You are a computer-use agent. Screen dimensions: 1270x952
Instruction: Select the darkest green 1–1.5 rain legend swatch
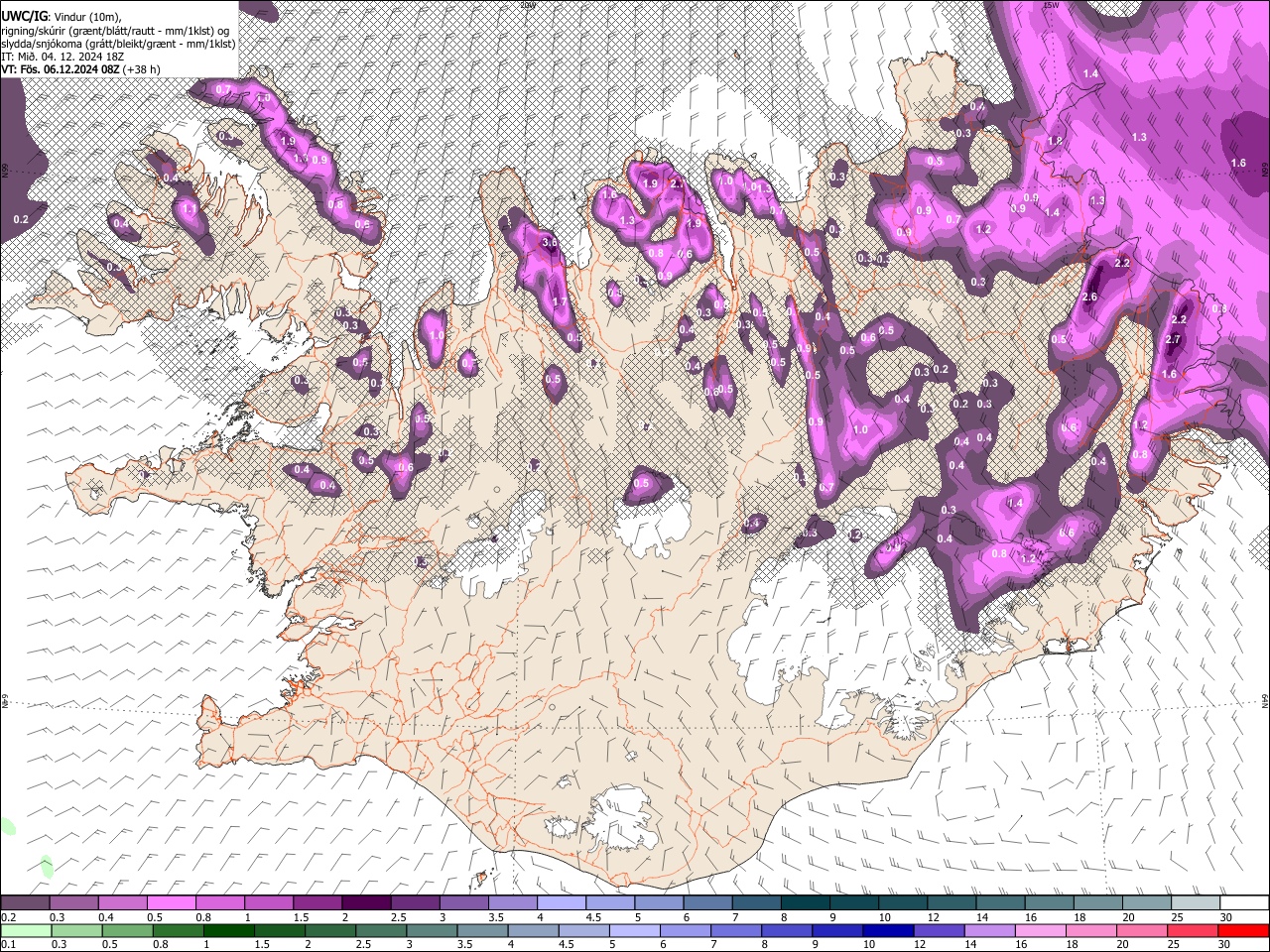point(228,930)
